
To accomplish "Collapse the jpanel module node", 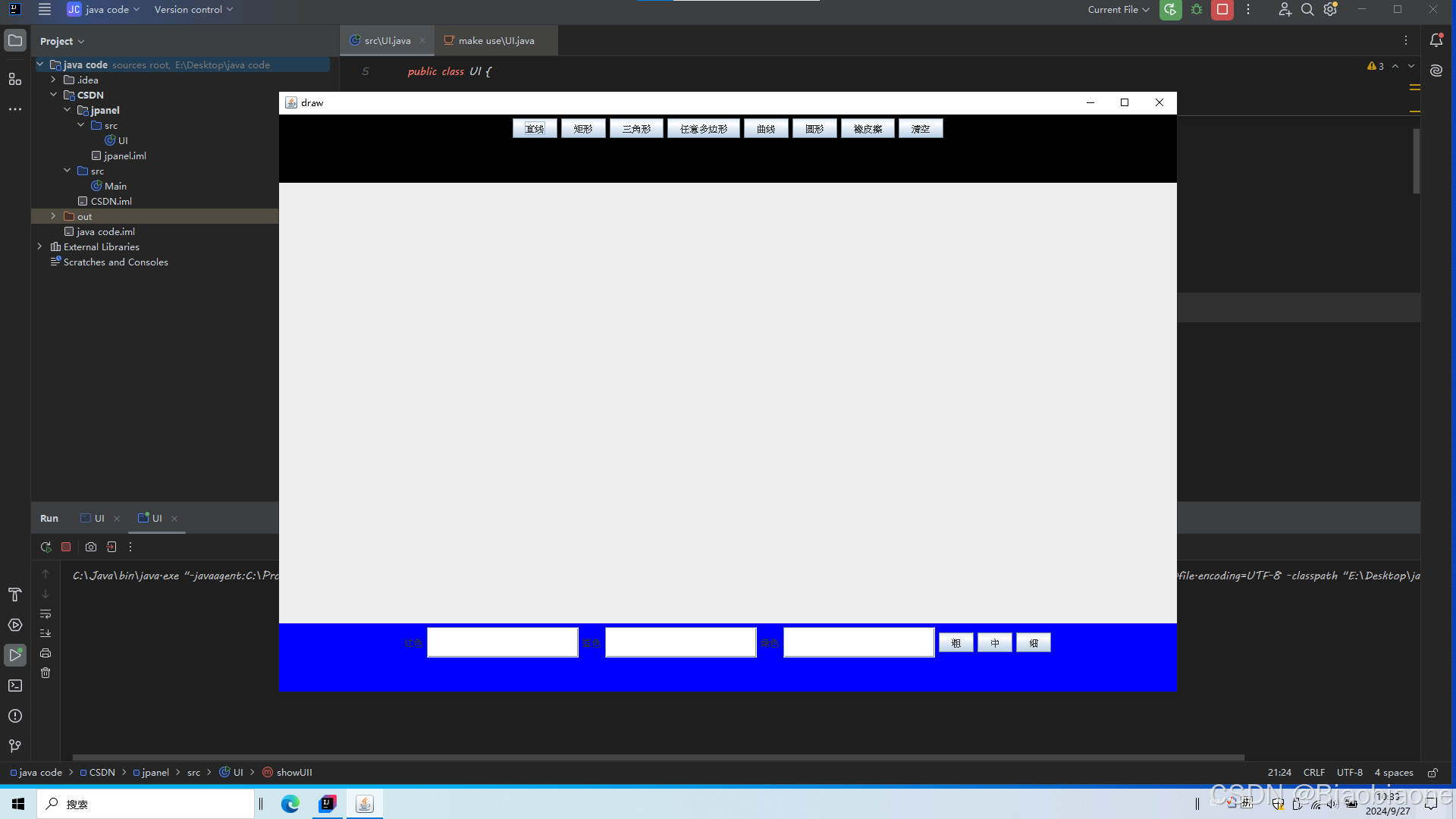I will (x=67, y=110).
